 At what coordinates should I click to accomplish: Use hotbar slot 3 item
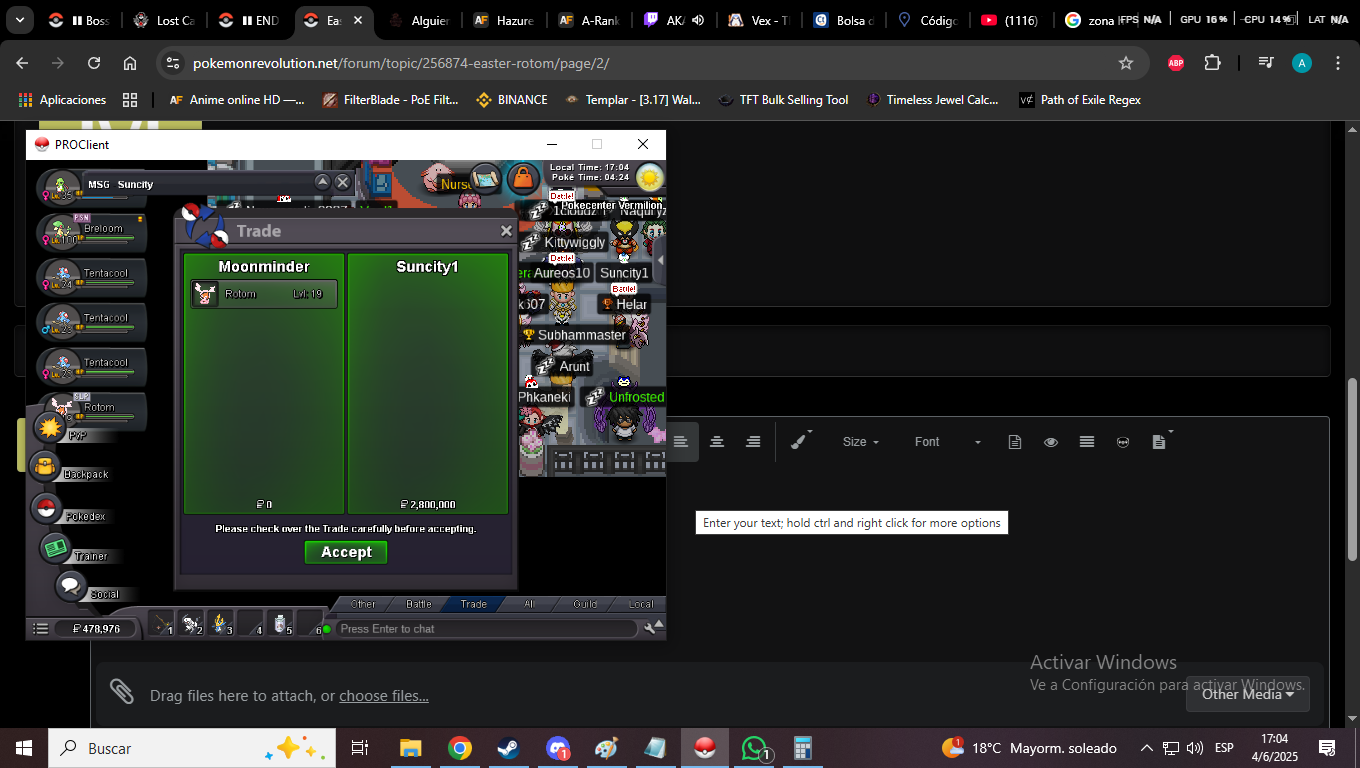[221, 624]
